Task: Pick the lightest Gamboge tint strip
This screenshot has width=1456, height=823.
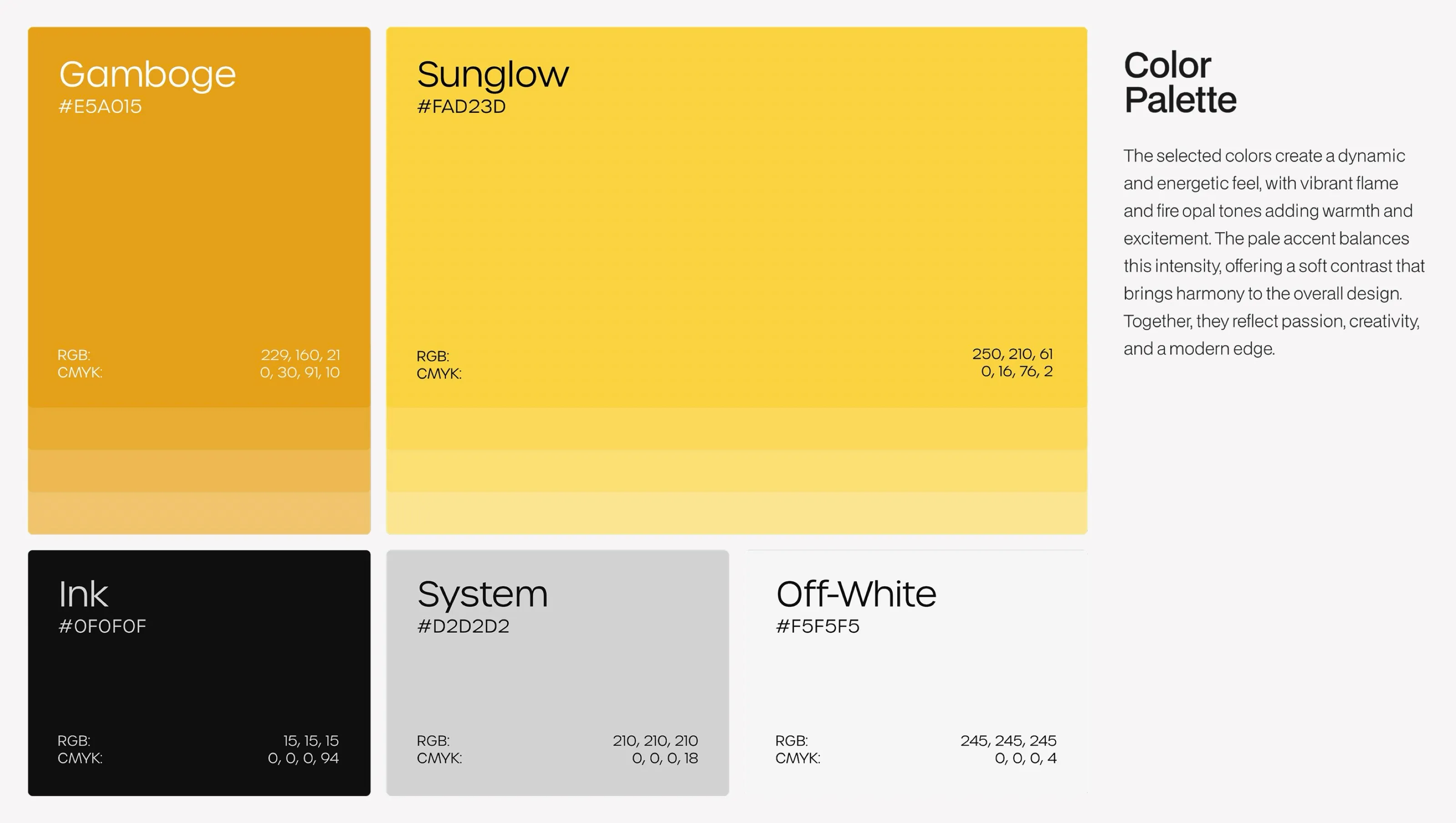Action: 199,513
